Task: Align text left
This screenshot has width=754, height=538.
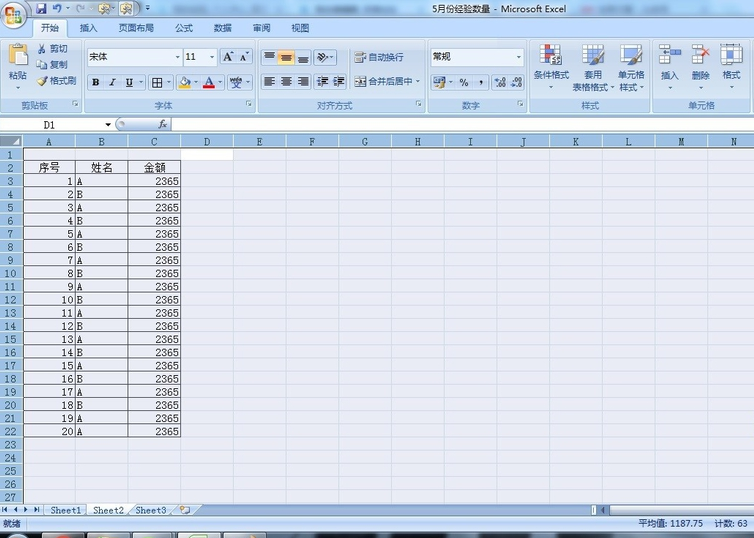Action: click(x=269, y=82)
